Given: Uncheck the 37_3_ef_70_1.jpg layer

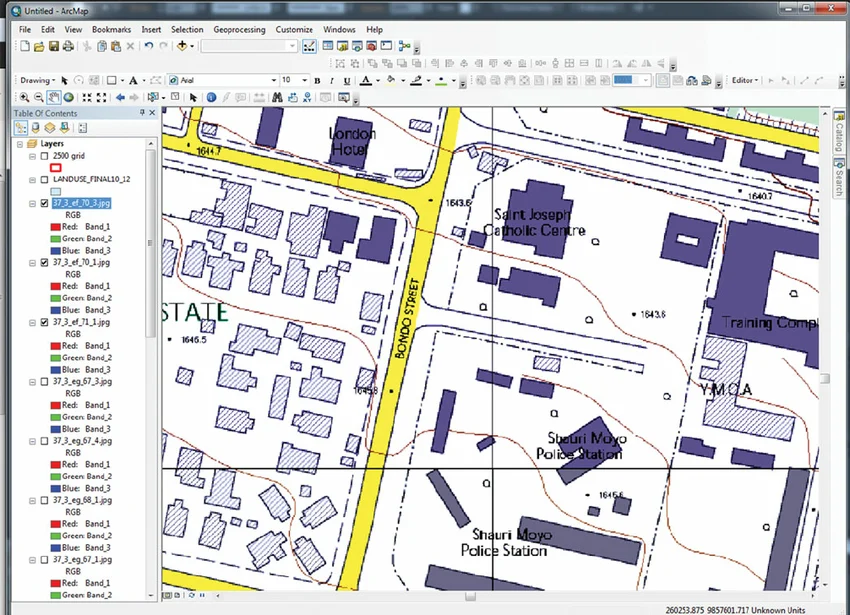Looking at the screenshot, I should pyautogui.click(x=44, y=262).
